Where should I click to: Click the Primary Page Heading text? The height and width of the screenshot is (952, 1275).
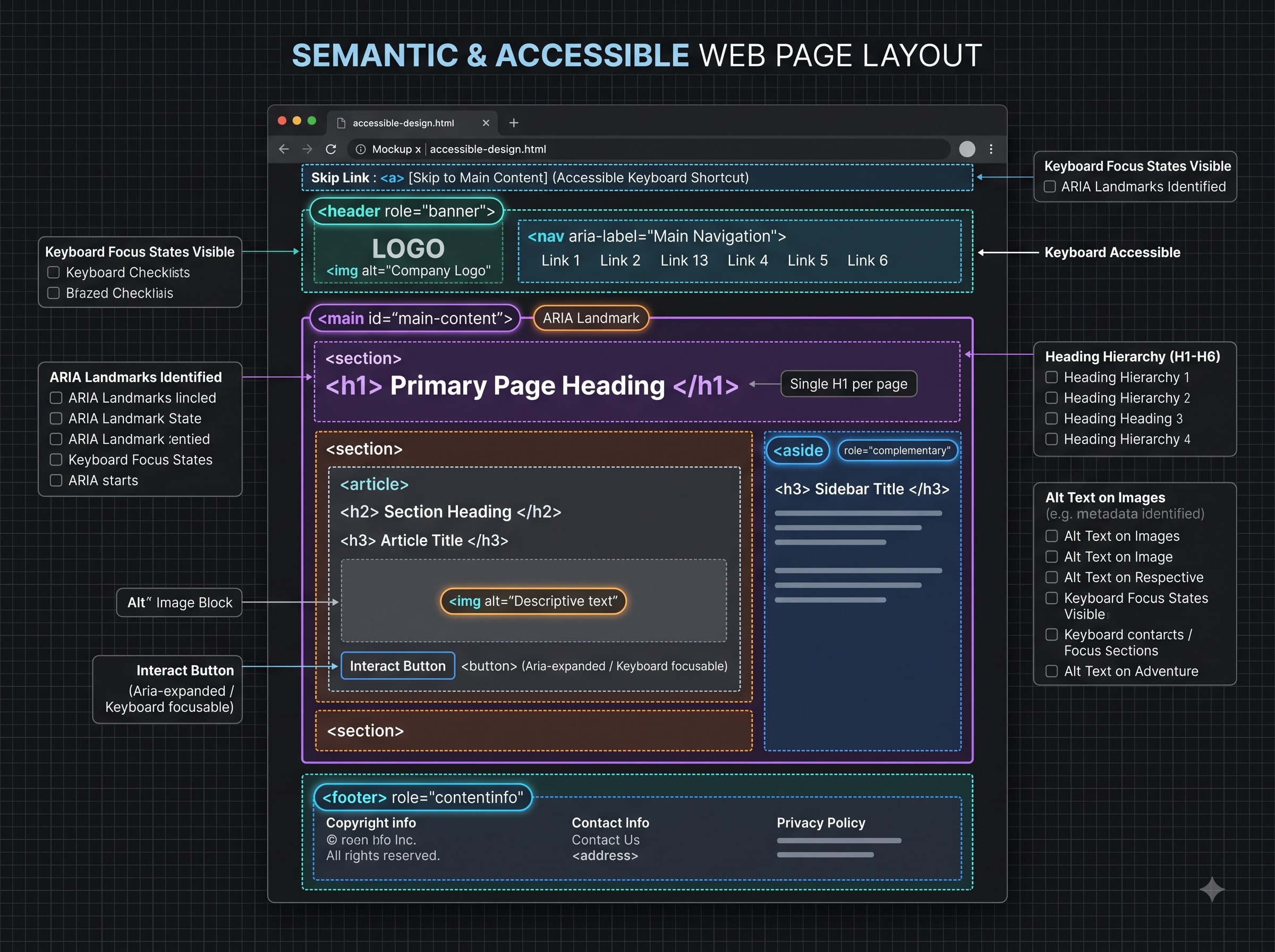click(527, 386)
